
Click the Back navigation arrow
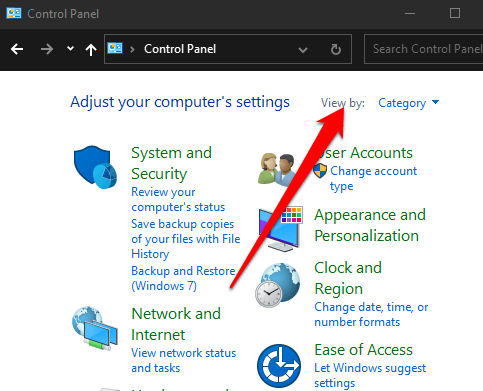(17, 49)
